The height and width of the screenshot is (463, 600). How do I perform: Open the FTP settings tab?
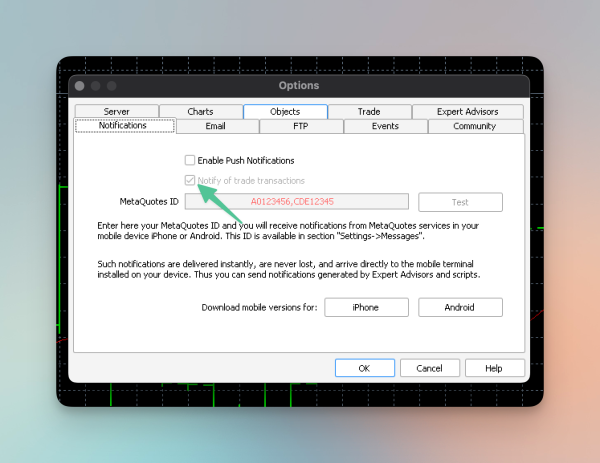coord(301,127)
